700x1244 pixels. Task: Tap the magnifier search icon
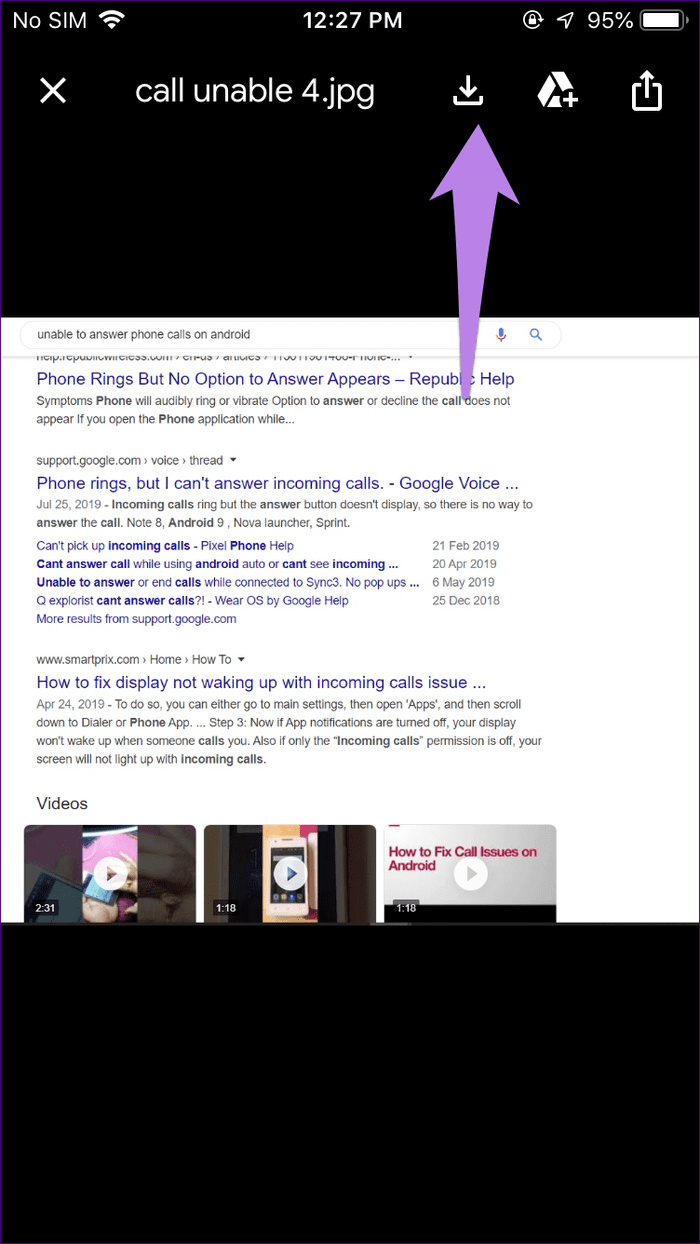pyautogui.click(x=536, y=335)
